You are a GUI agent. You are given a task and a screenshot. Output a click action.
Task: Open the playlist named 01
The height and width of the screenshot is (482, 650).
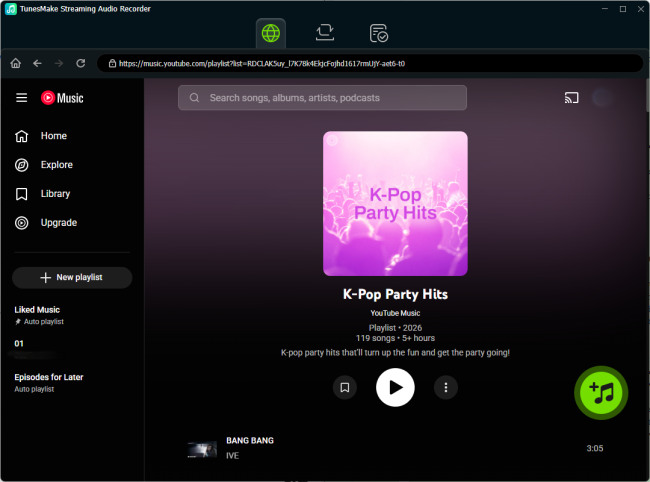19,344
